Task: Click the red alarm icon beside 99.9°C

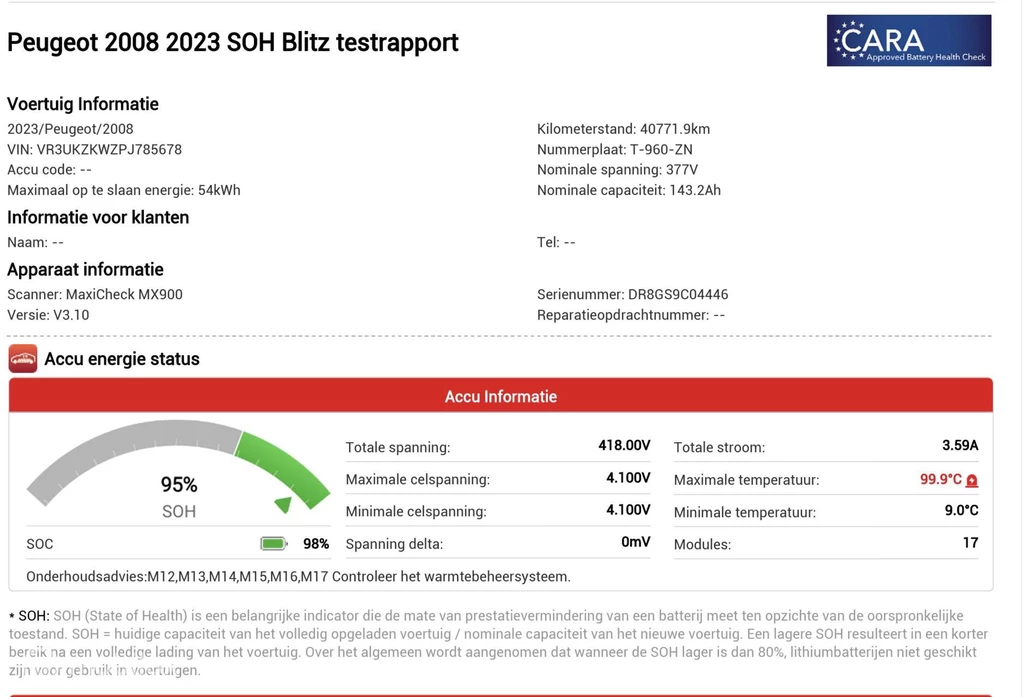Action: 972,480
